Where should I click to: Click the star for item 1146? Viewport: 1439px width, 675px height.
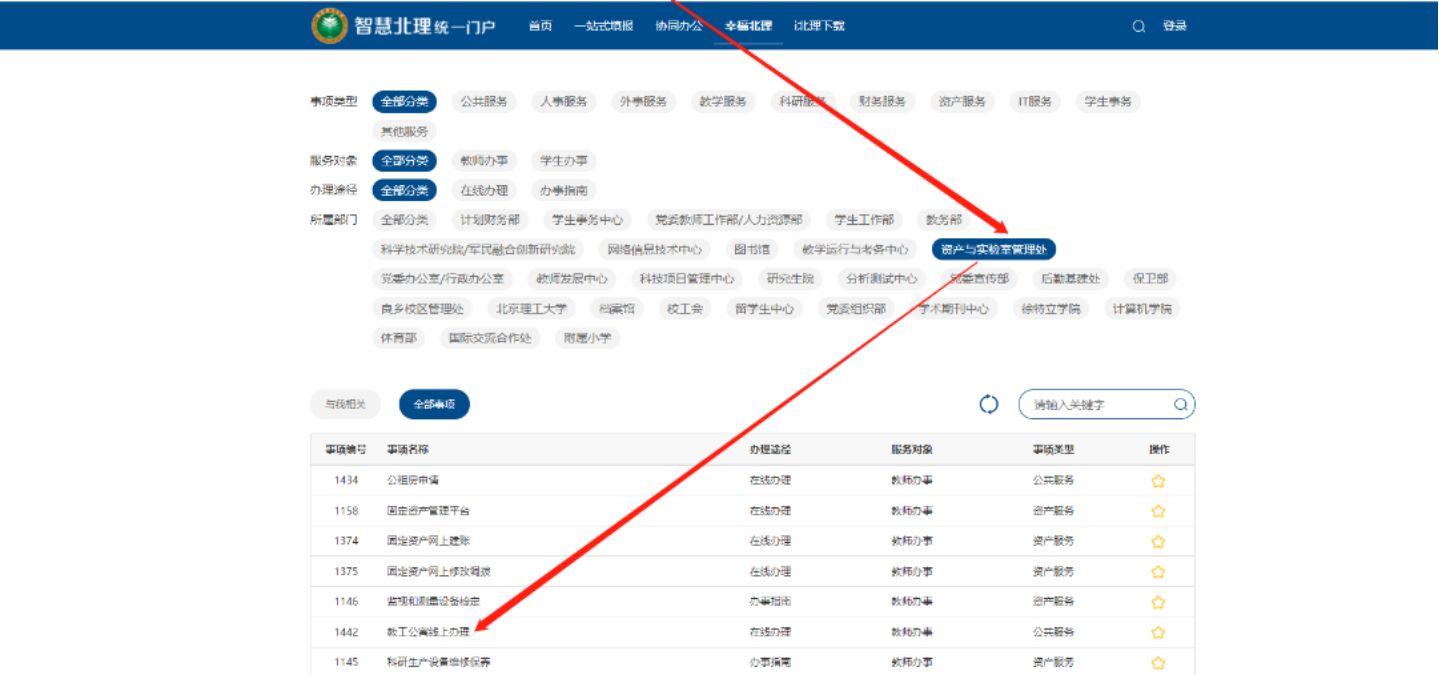click(1158, 602)
